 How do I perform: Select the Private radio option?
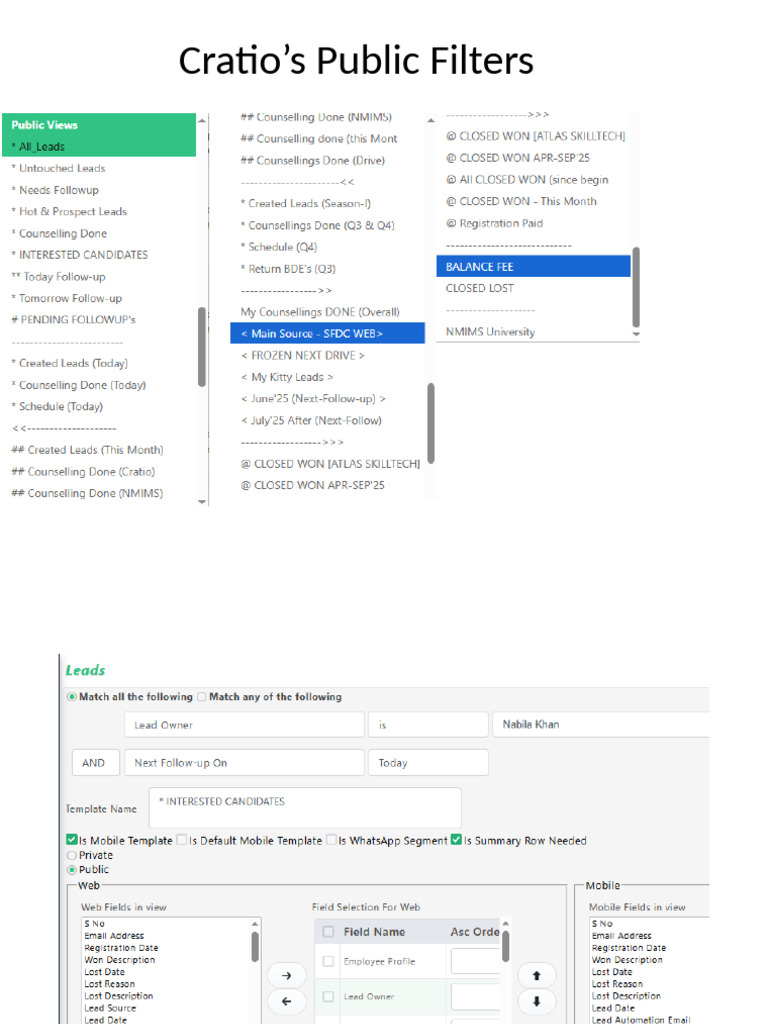tap(72, 855)
